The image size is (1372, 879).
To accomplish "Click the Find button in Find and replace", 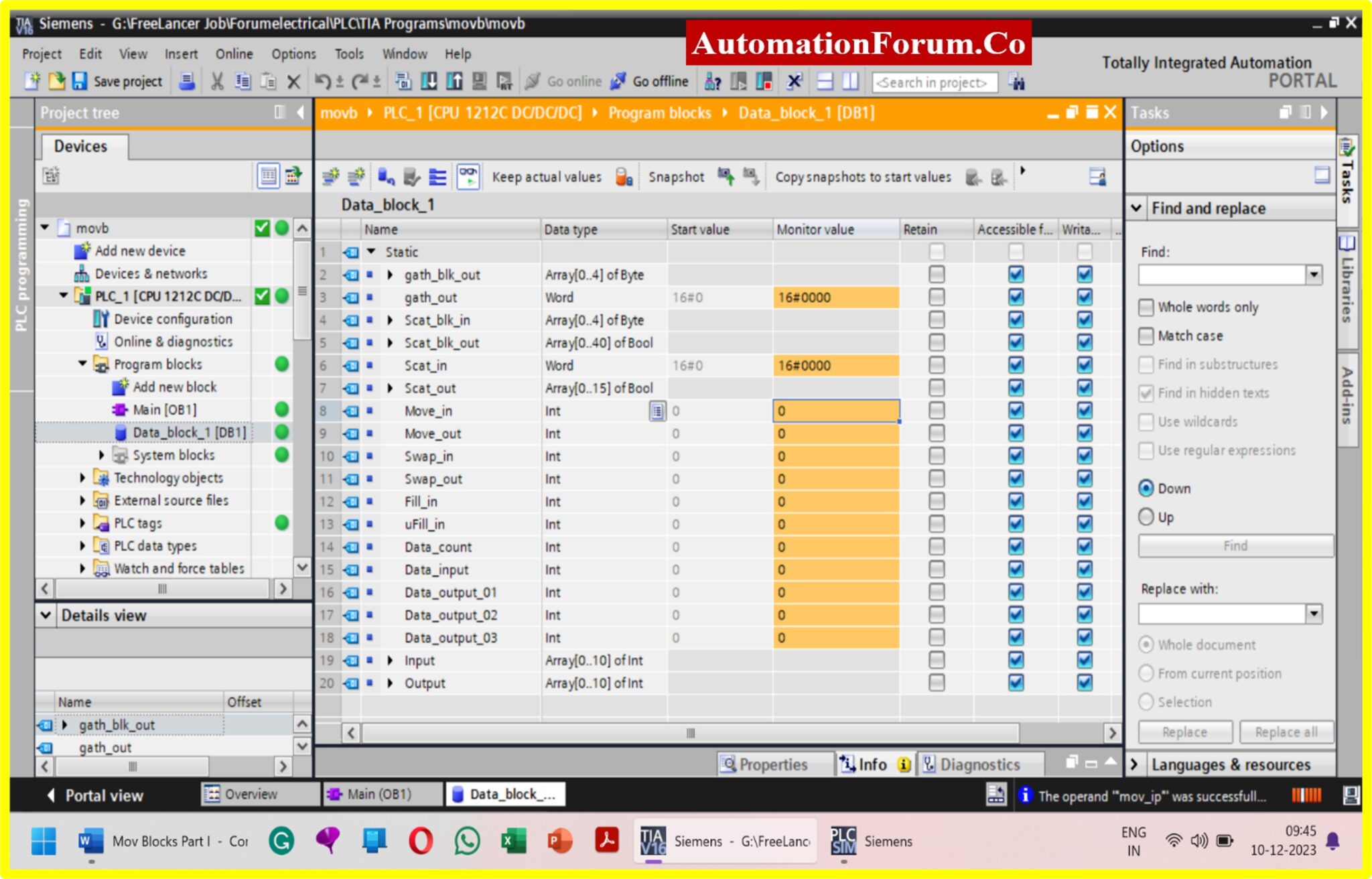I will coord(1235,545).
